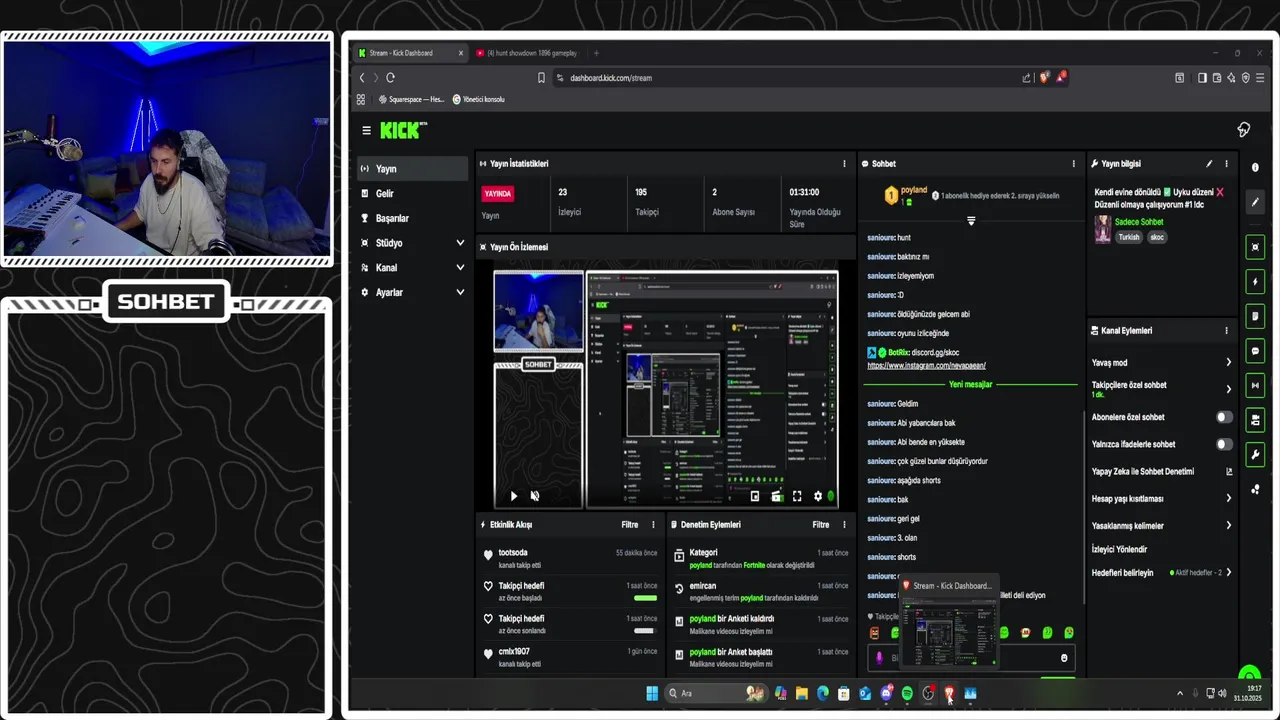Click the chat bubble icon in the right sidebar
The width and height of the screenshot is (1280, 720).
[x=1256, y=352]
